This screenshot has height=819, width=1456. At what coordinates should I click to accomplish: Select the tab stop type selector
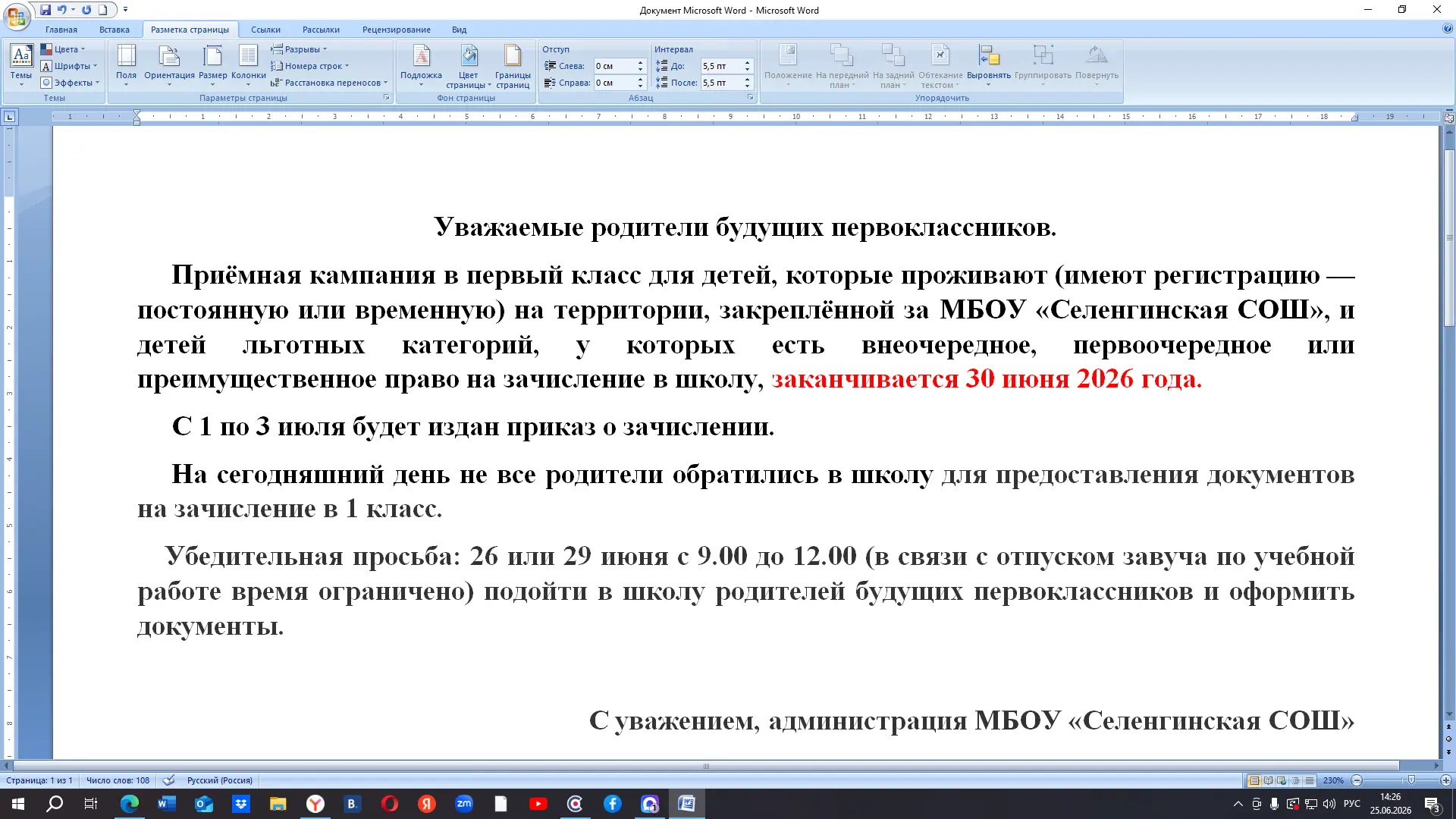tap(9, 117)
